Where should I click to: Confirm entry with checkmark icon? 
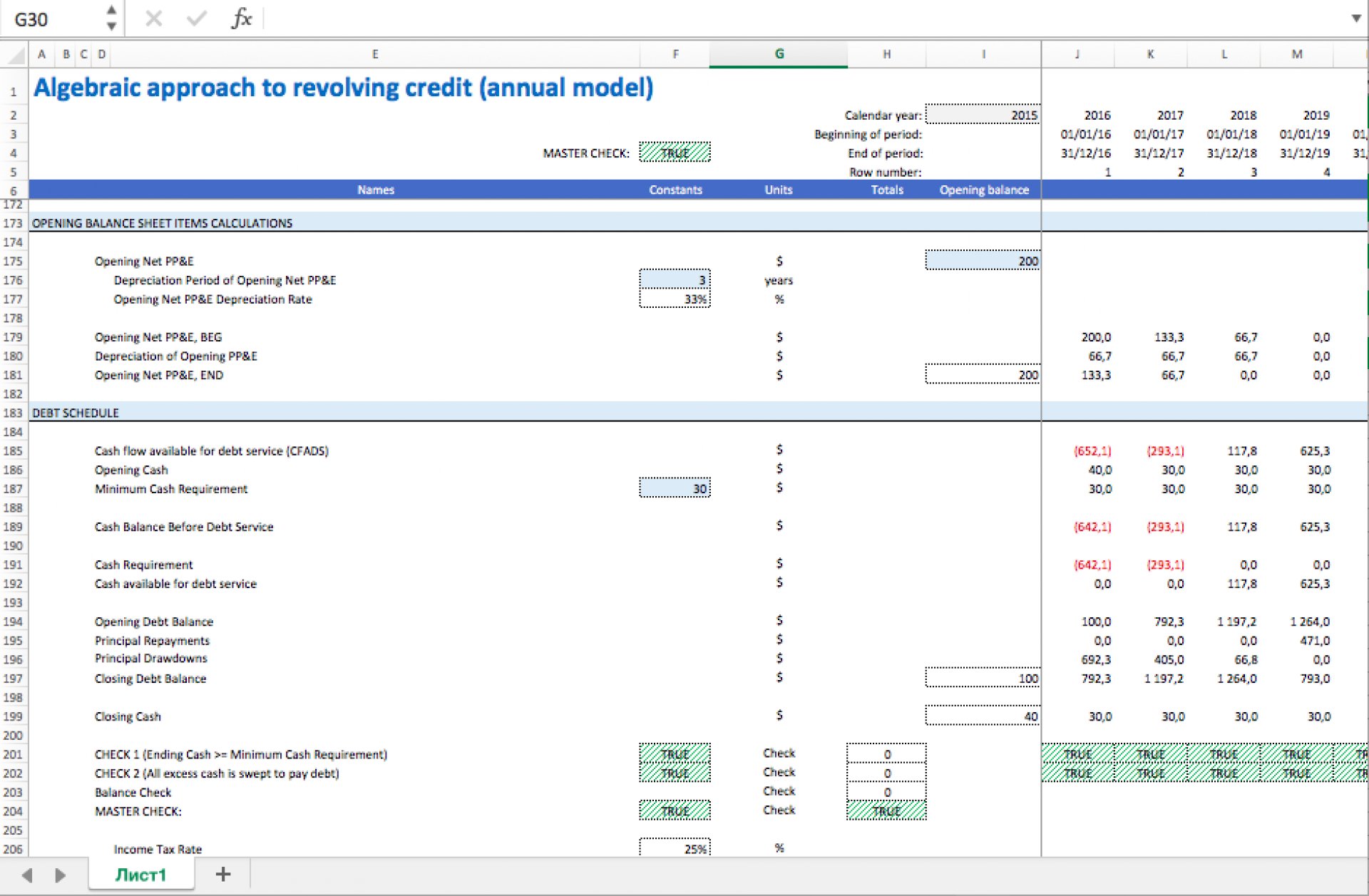pos(196,19)
